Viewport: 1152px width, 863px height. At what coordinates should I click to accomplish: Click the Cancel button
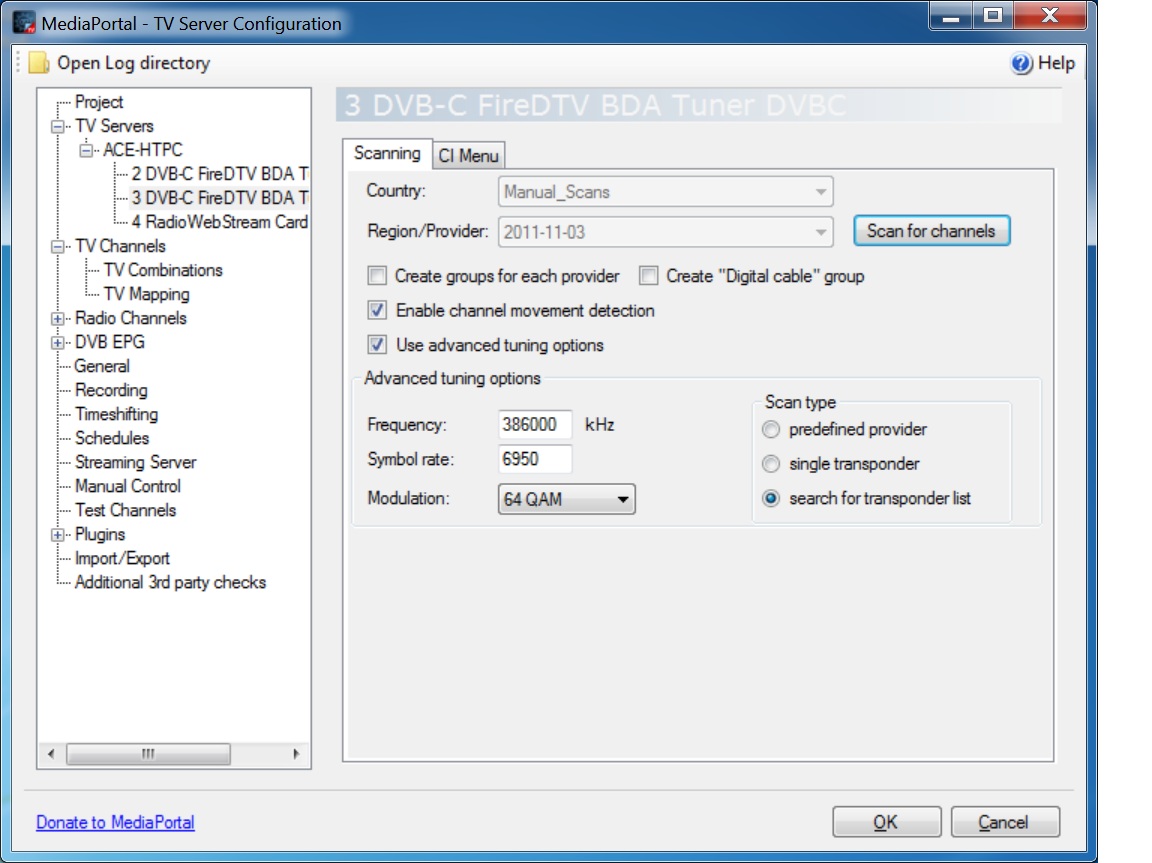[1005, 822]
